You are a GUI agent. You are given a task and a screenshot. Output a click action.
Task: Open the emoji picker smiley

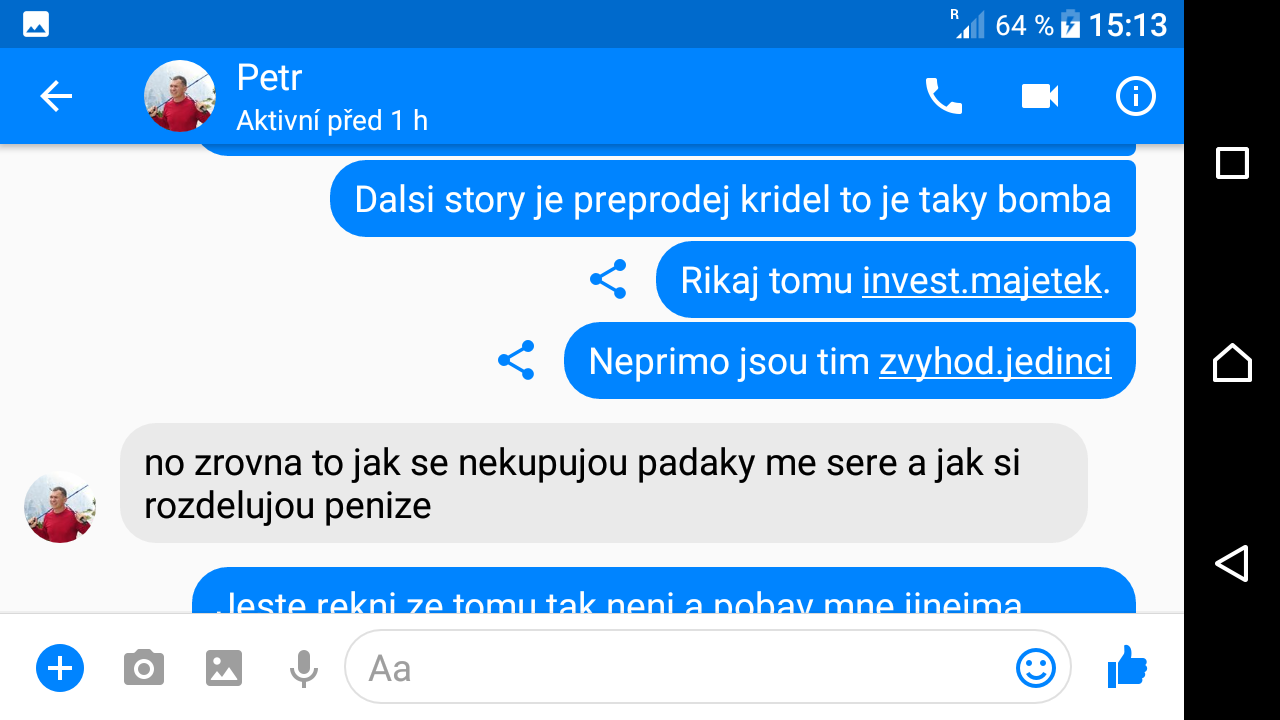[1035, 667]
